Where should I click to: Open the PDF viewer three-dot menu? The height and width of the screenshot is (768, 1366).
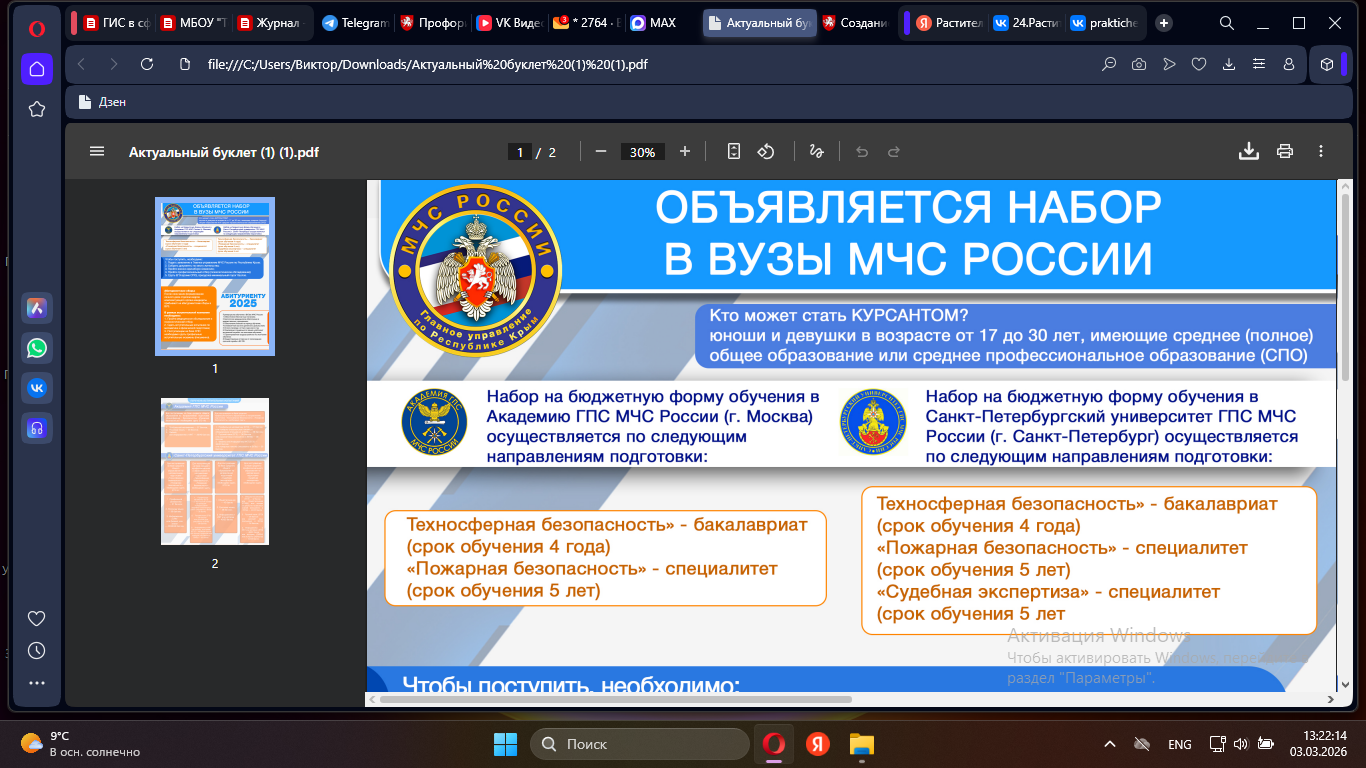click(1321, 152)
